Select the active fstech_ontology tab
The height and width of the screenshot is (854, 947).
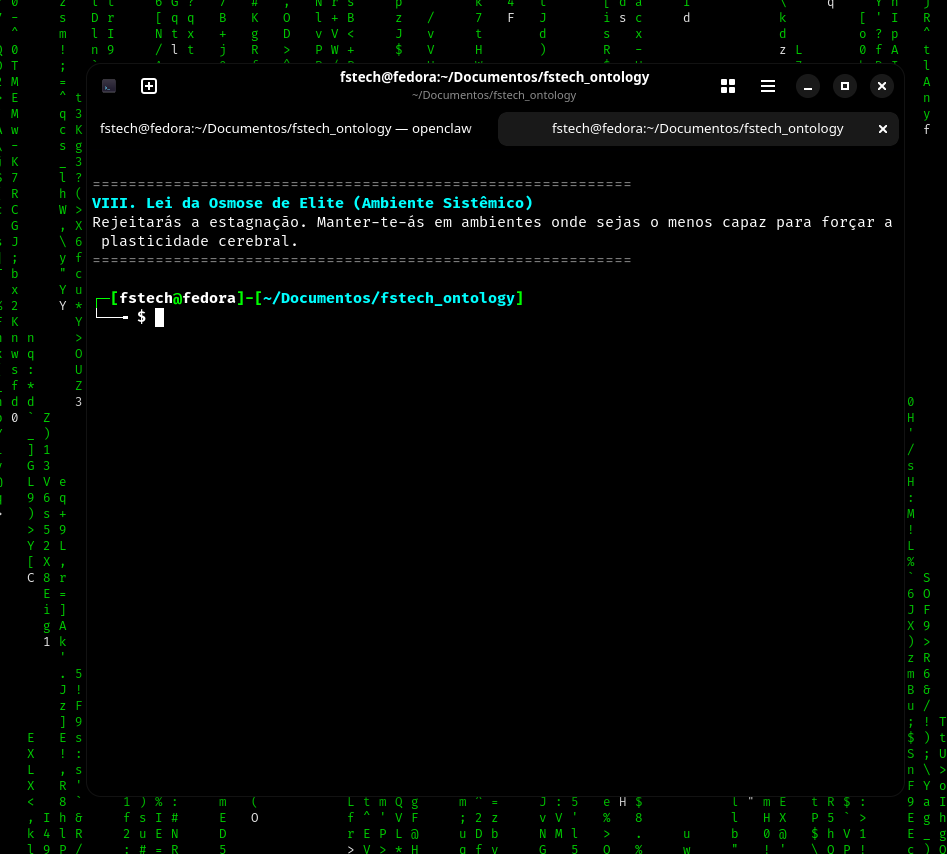[x=698, y=129]
